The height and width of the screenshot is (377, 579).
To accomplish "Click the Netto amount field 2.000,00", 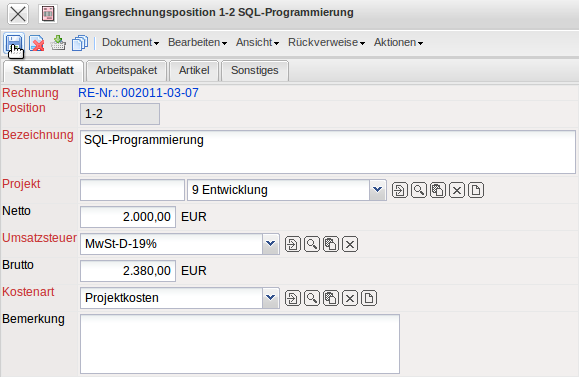I will click(128, 217).
